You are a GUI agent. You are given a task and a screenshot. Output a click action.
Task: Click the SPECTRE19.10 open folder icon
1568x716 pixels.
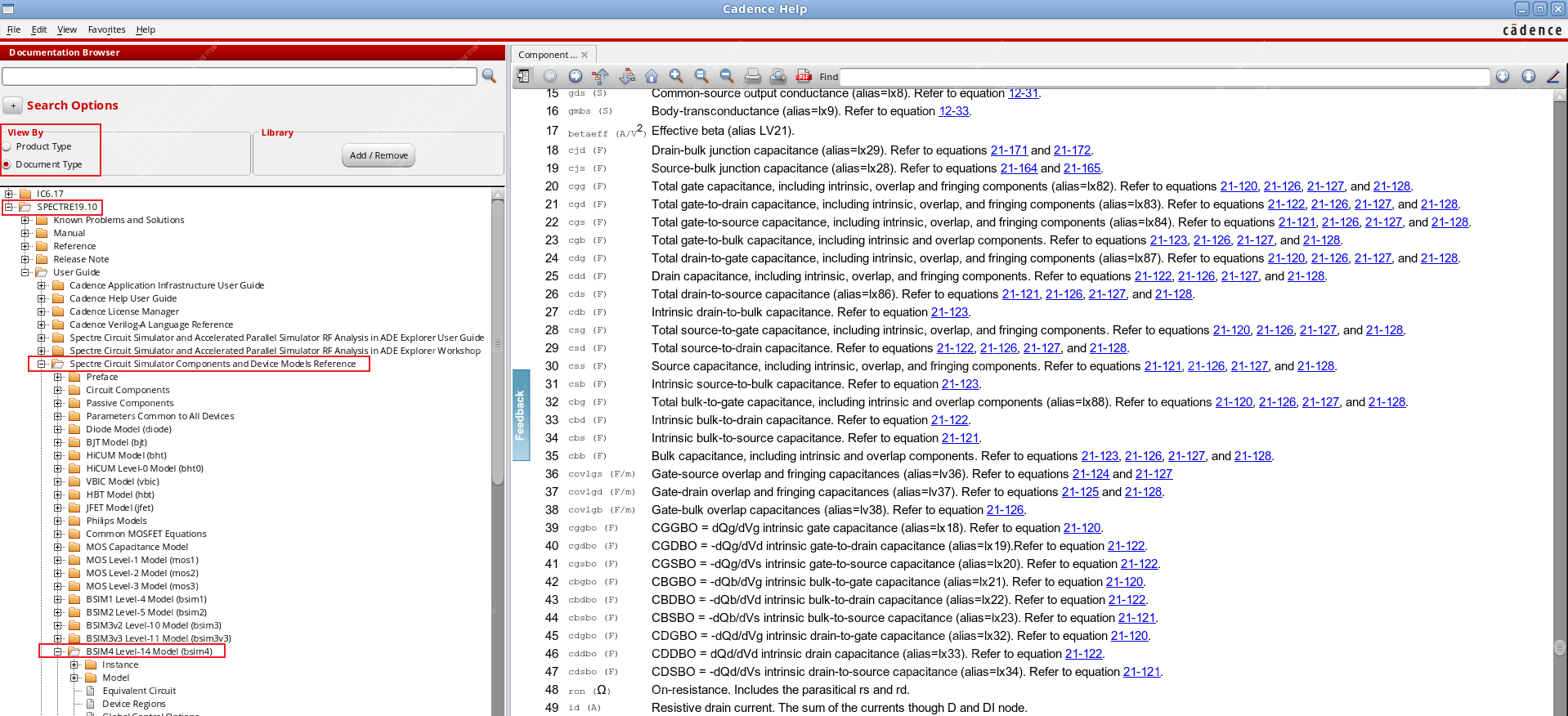tap(25, 207)
